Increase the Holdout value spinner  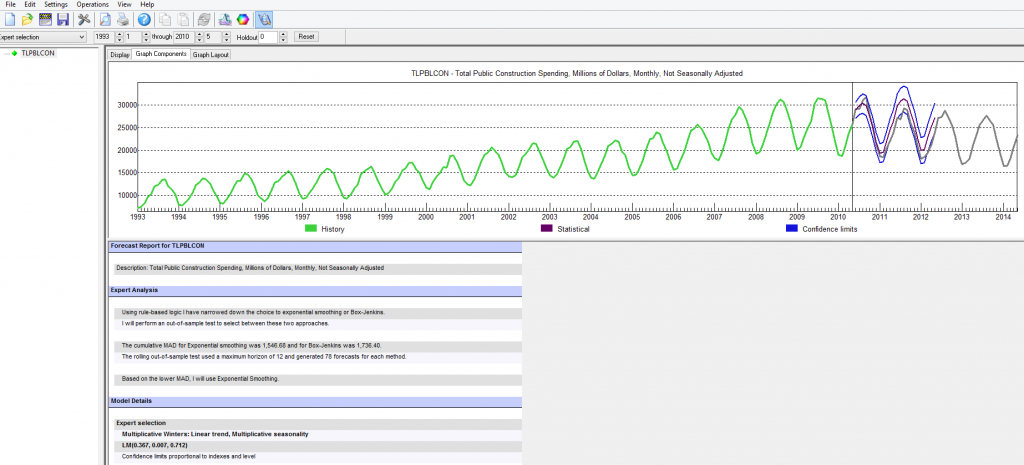pos(283,35)
